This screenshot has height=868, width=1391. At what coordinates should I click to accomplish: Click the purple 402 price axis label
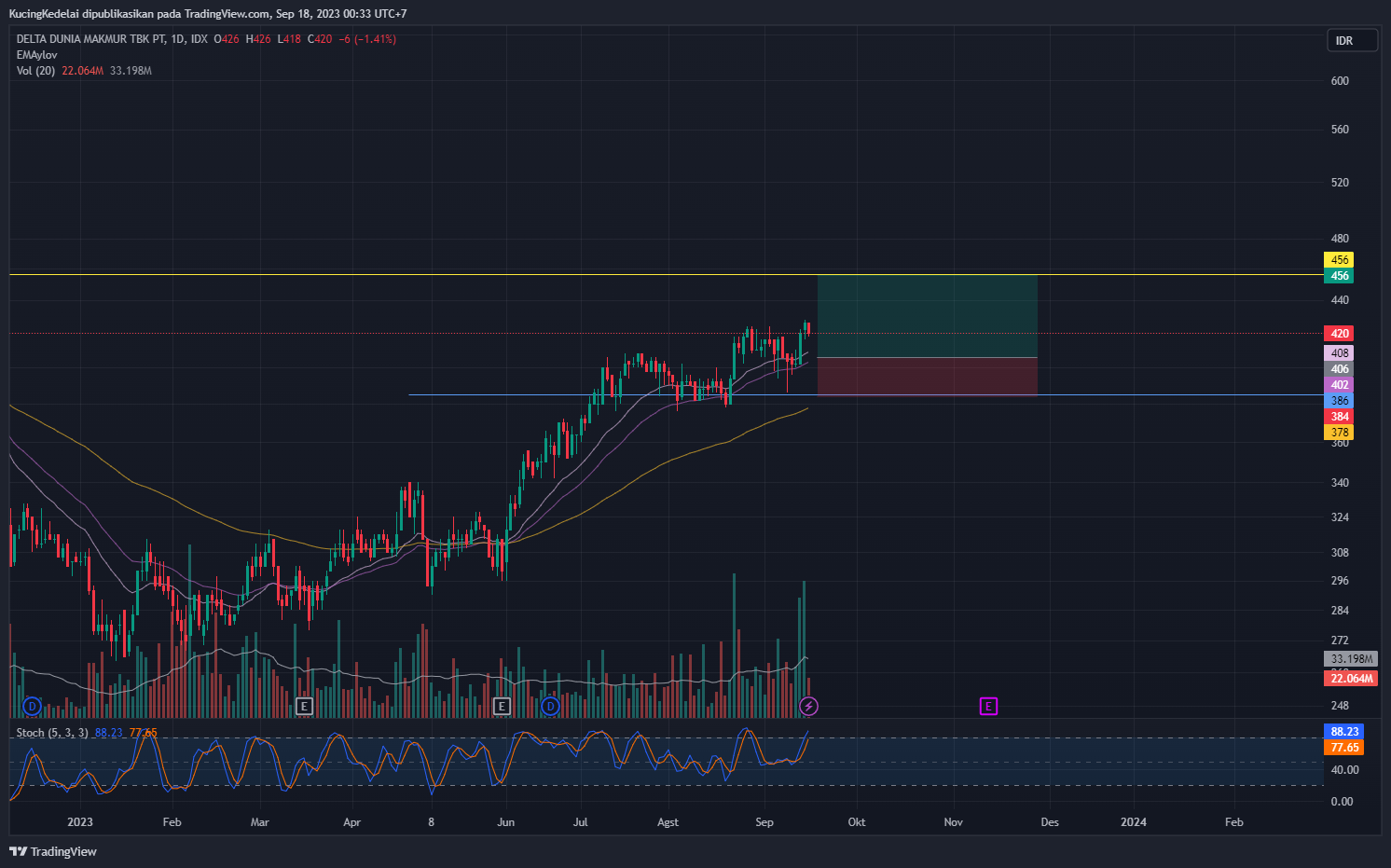pyautogui.click(x=1339, y=385)
